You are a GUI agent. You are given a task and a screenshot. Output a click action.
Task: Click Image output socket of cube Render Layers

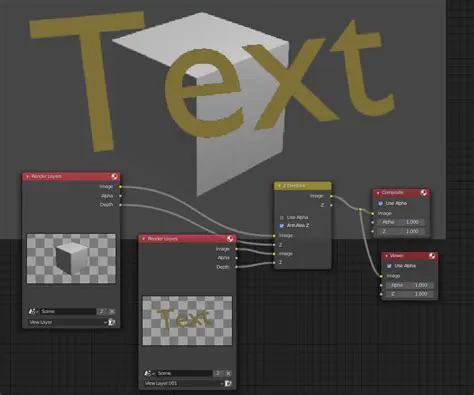click(x=120, y=187)
